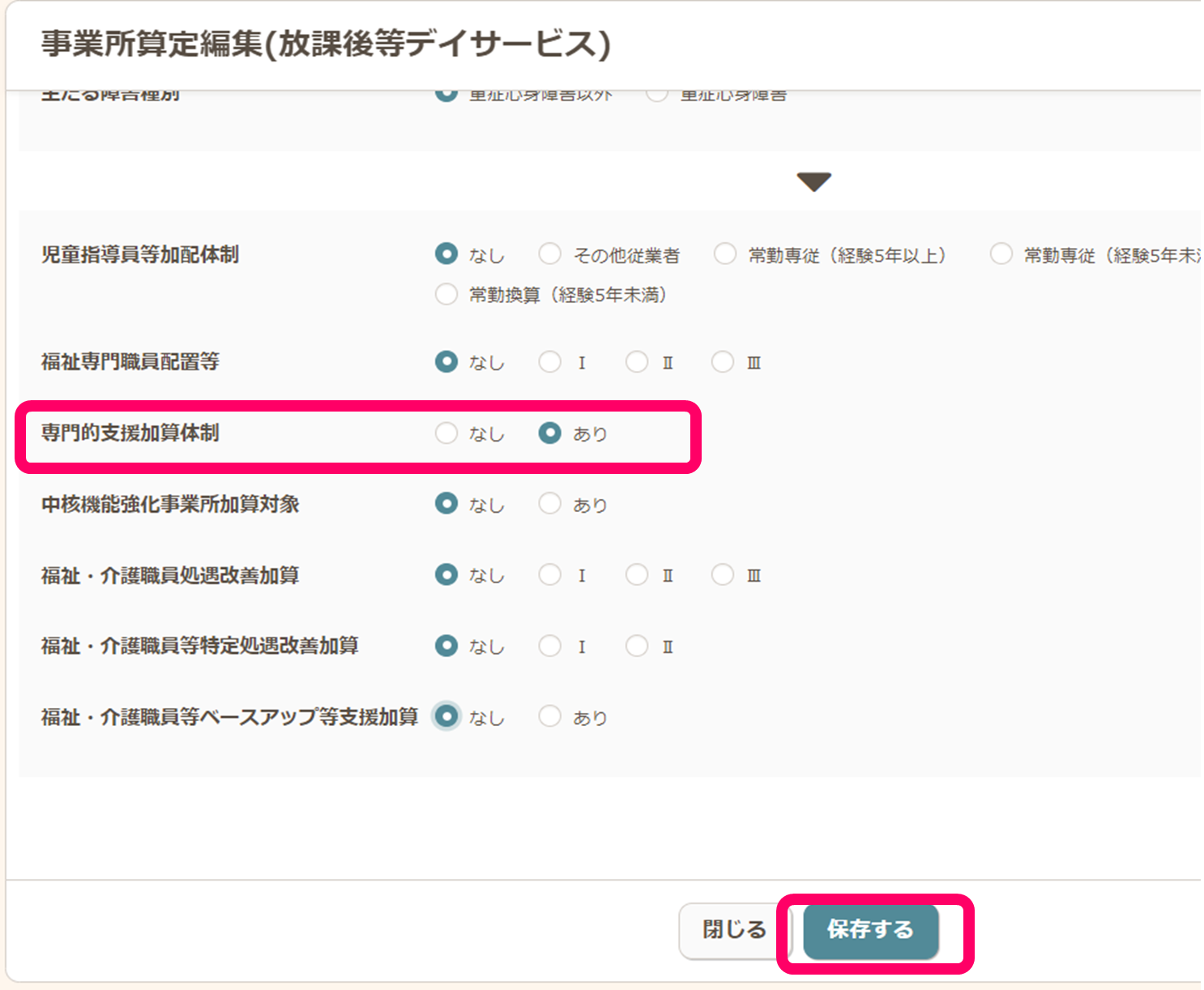Select Ⅰ for 福祉専門職員配置等
1204x990 pixels.
click(x=550, y=362)
